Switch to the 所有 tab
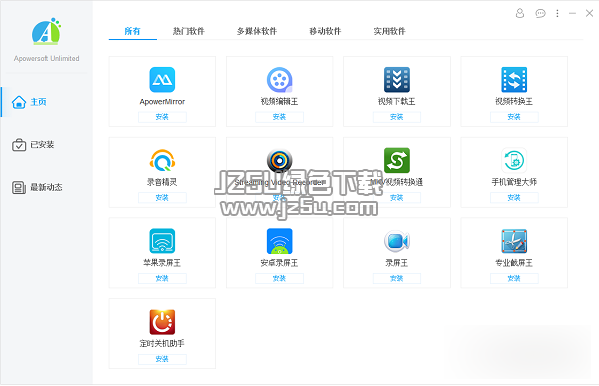Image resolution: width=599 pixels, height=386 pixels. click(133, 31)
